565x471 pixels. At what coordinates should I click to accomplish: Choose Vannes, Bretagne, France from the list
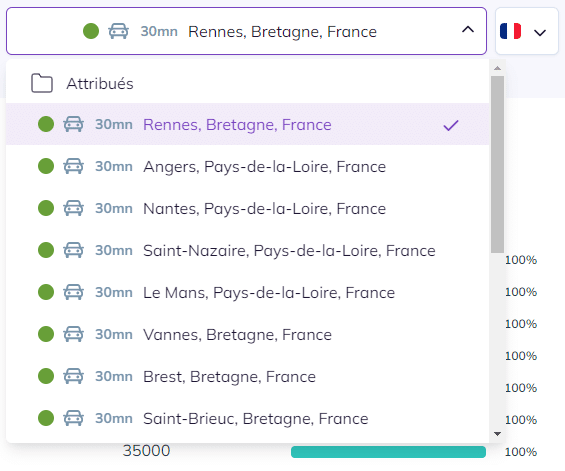[x=248, y=334]
